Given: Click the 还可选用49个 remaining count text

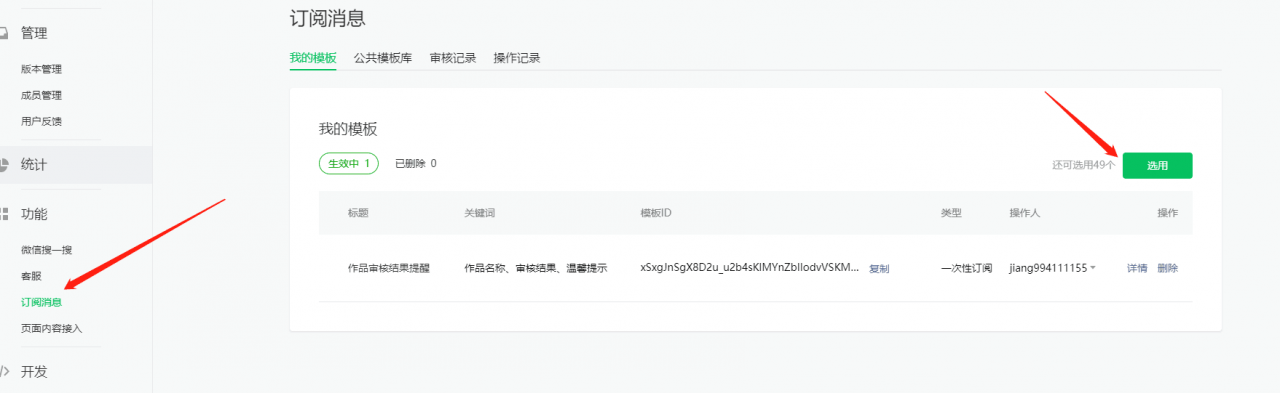Looking at the screenshot, I should click(1084, 165).
